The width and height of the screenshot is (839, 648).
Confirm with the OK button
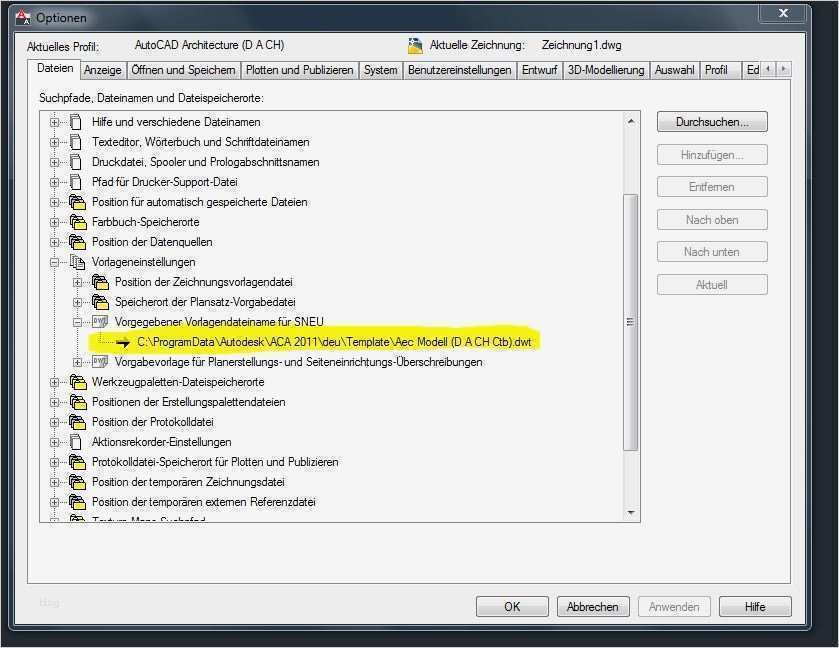[x=512, y=607]
